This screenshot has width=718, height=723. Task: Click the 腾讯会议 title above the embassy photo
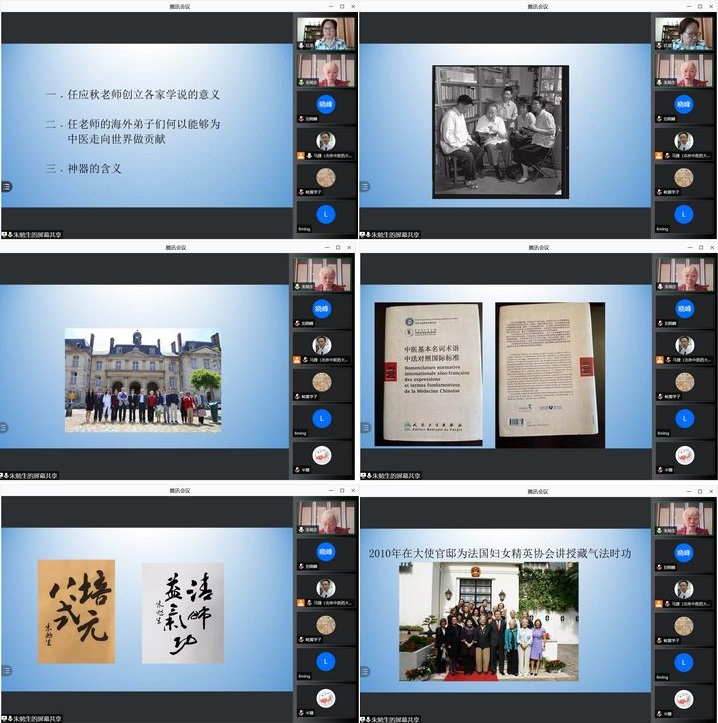[x=538, y=490]
